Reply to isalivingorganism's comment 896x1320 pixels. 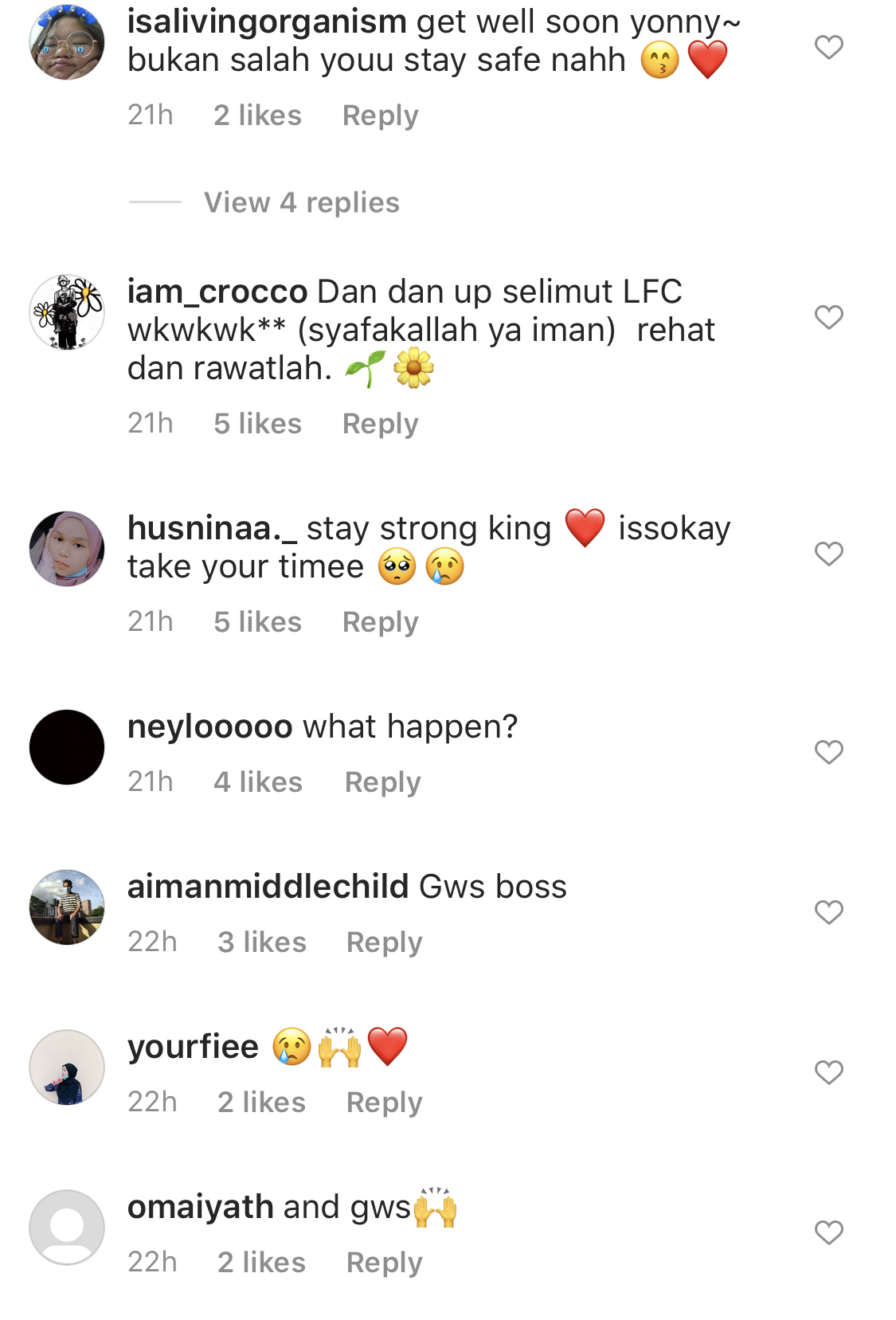[x=380, y=116]
